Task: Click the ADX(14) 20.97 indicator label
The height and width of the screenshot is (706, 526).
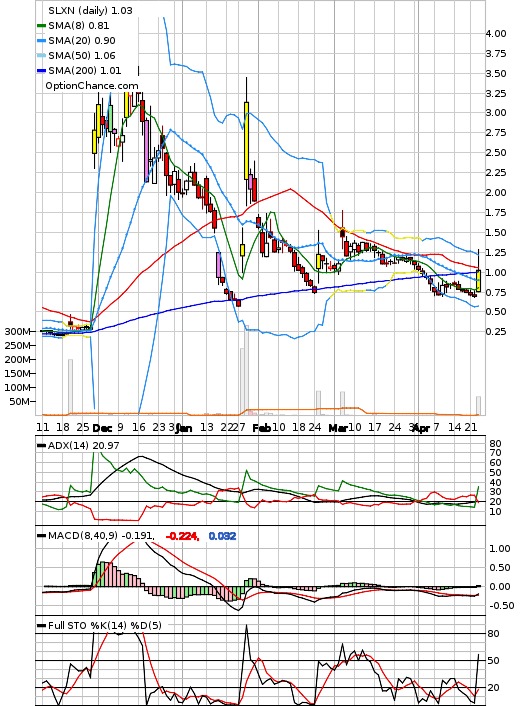Action: (x=84, y=445)
